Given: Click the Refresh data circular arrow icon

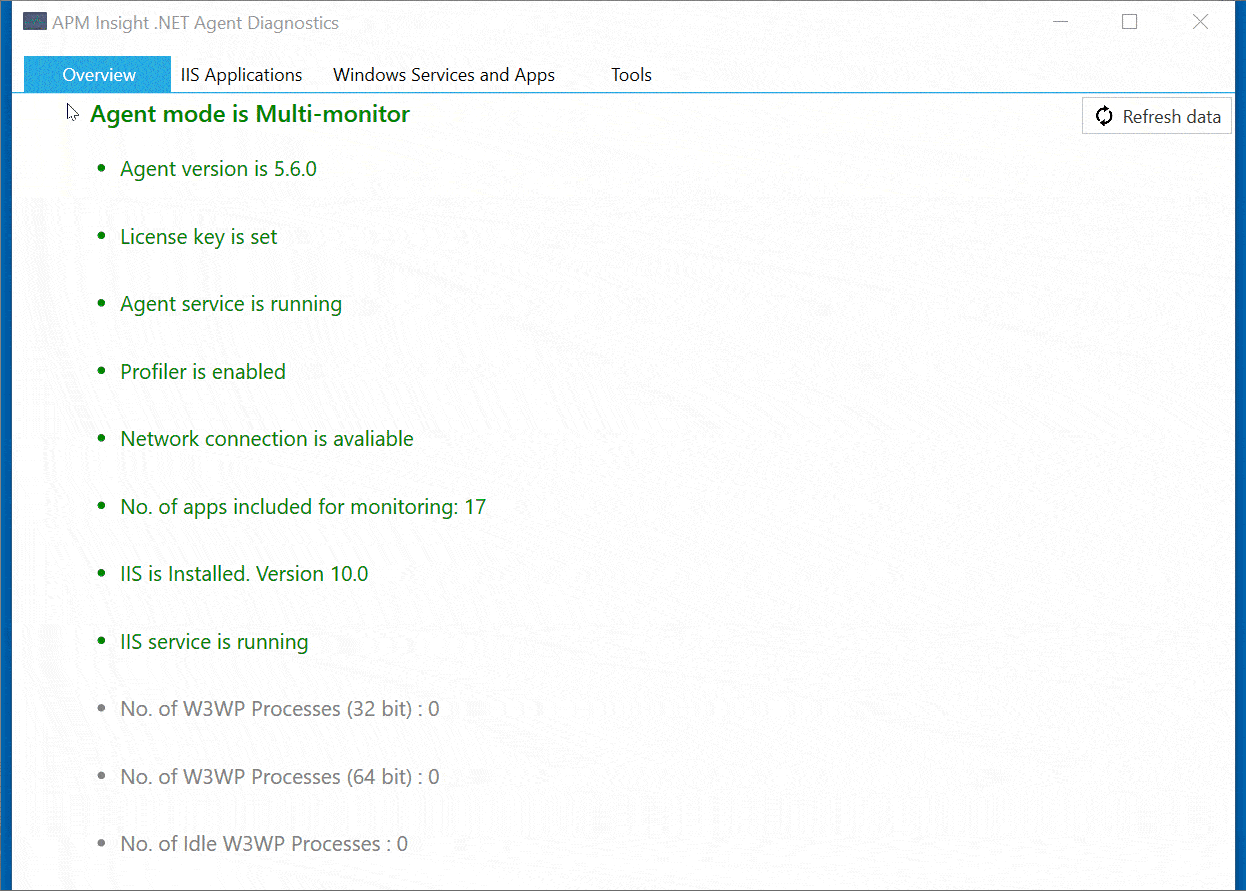Looking at the screenshot, I should tap(1104, 116).
